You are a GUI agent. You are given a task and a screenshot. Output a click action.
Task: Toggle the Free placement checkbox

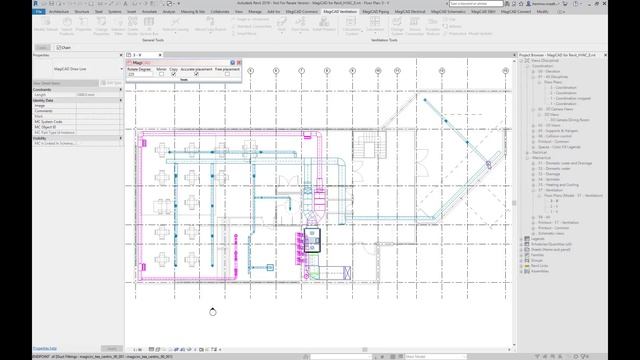click(x=227, y=74)
